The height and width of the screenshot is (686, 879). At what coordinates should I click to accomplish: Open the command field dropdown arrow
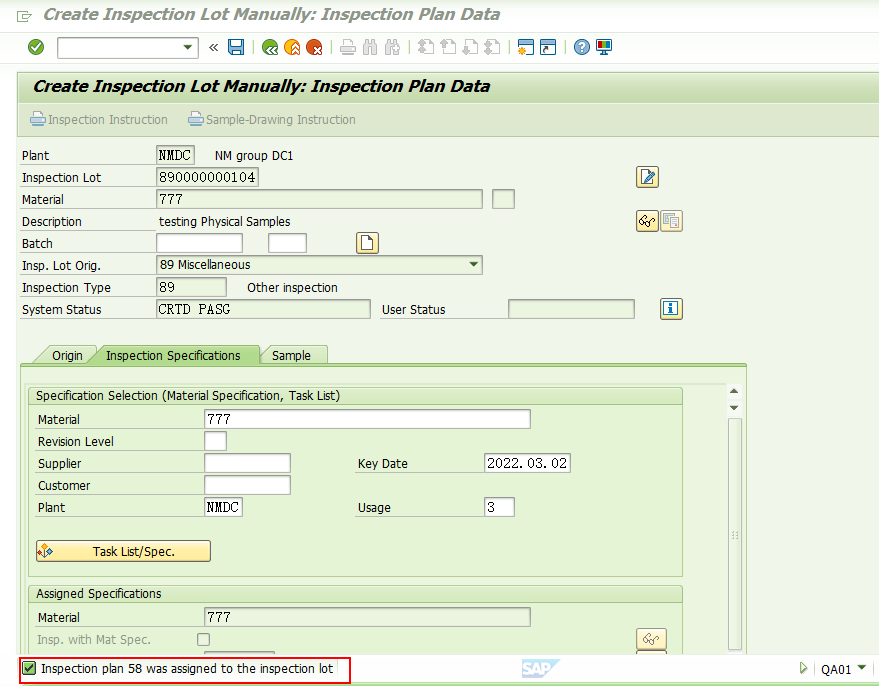pyautogui.click(x=188, y=48)
